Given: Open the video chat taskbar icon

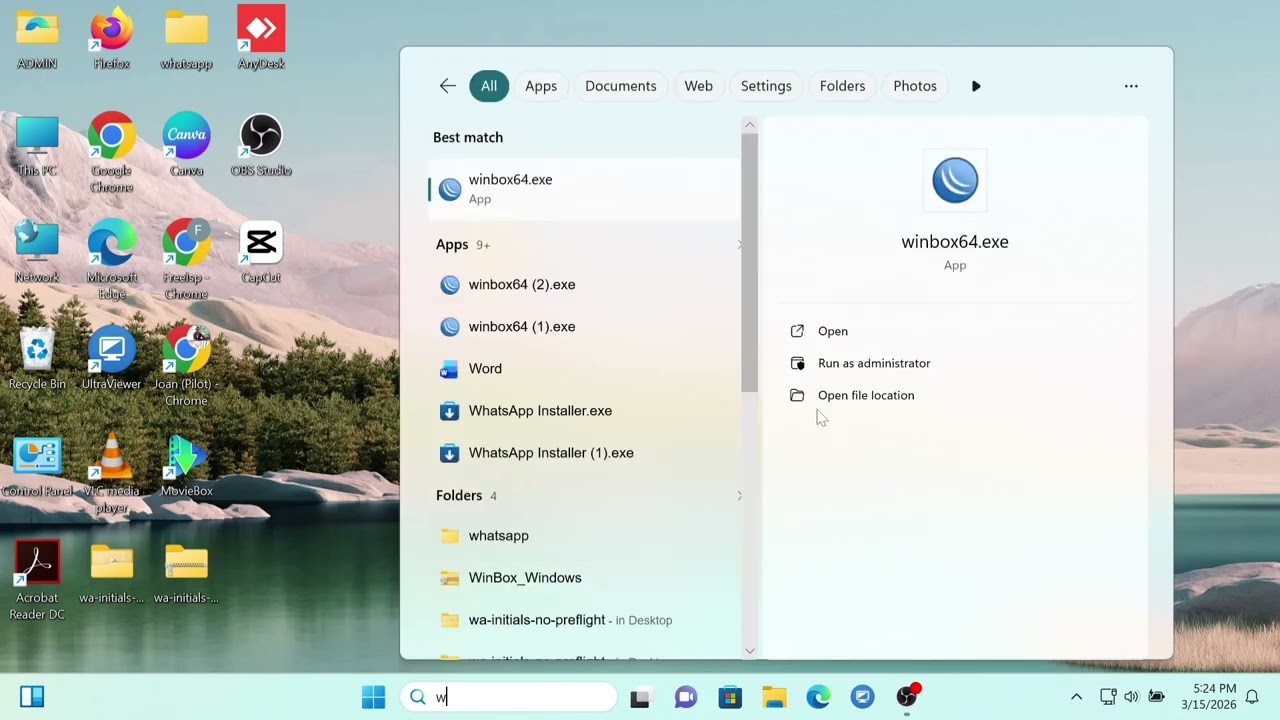Looking at the screenshot, I should pyautogui.click(x=685, y=697).
